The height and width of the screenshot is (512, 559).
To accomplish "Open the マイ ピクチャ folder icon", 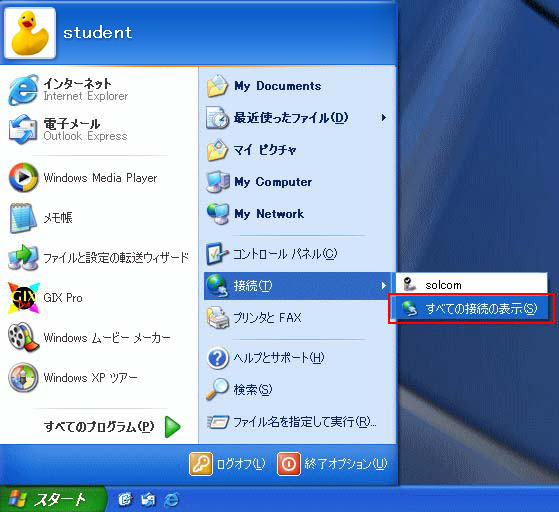I will 217,150.
